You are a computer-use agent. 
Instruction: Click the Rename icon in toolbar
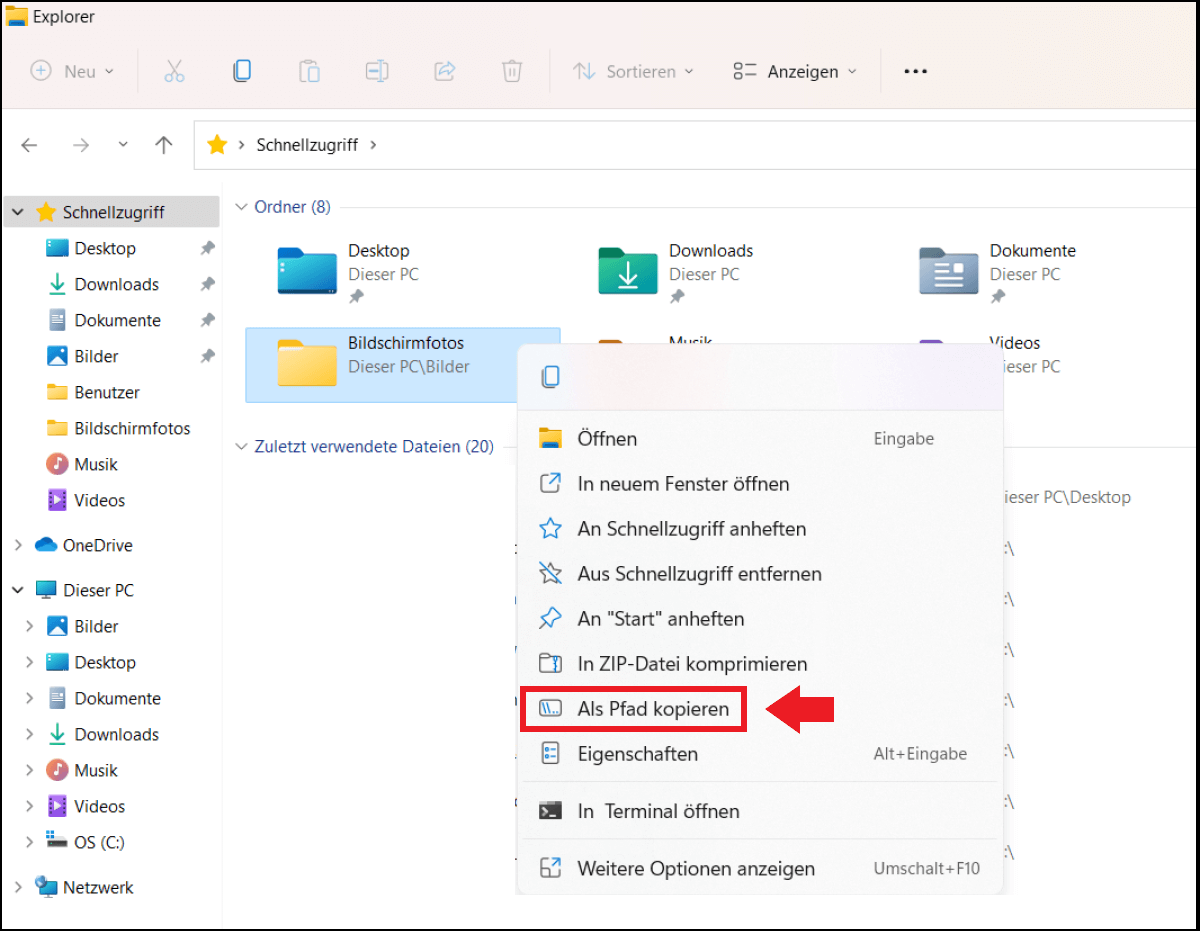point(376,71)
